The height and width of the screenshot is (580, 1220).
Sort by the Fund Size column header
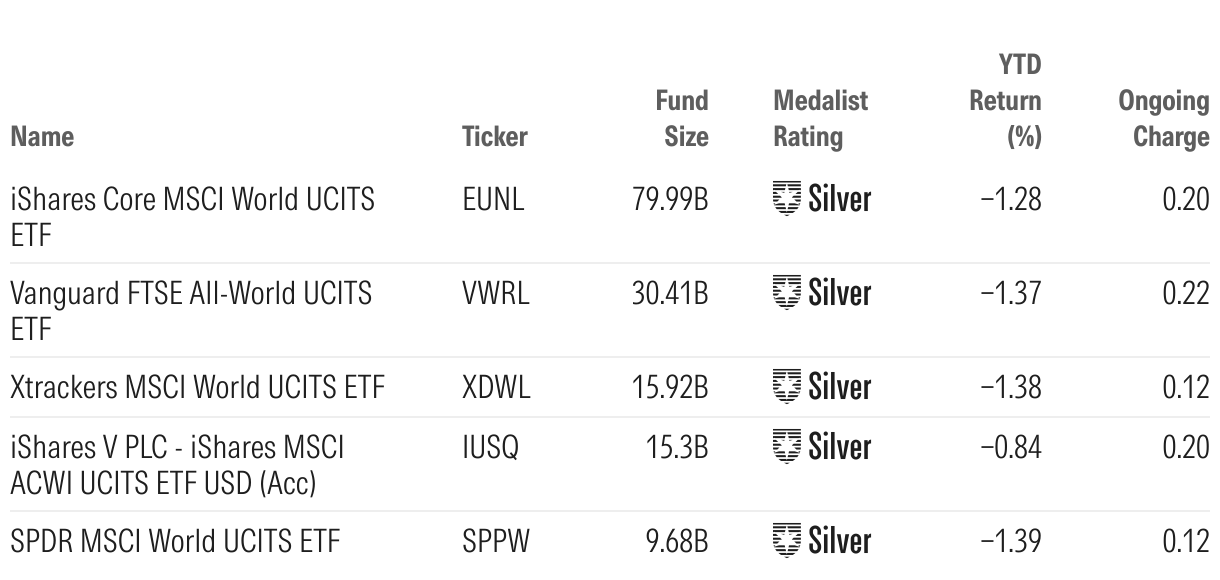tap(681, 118)
